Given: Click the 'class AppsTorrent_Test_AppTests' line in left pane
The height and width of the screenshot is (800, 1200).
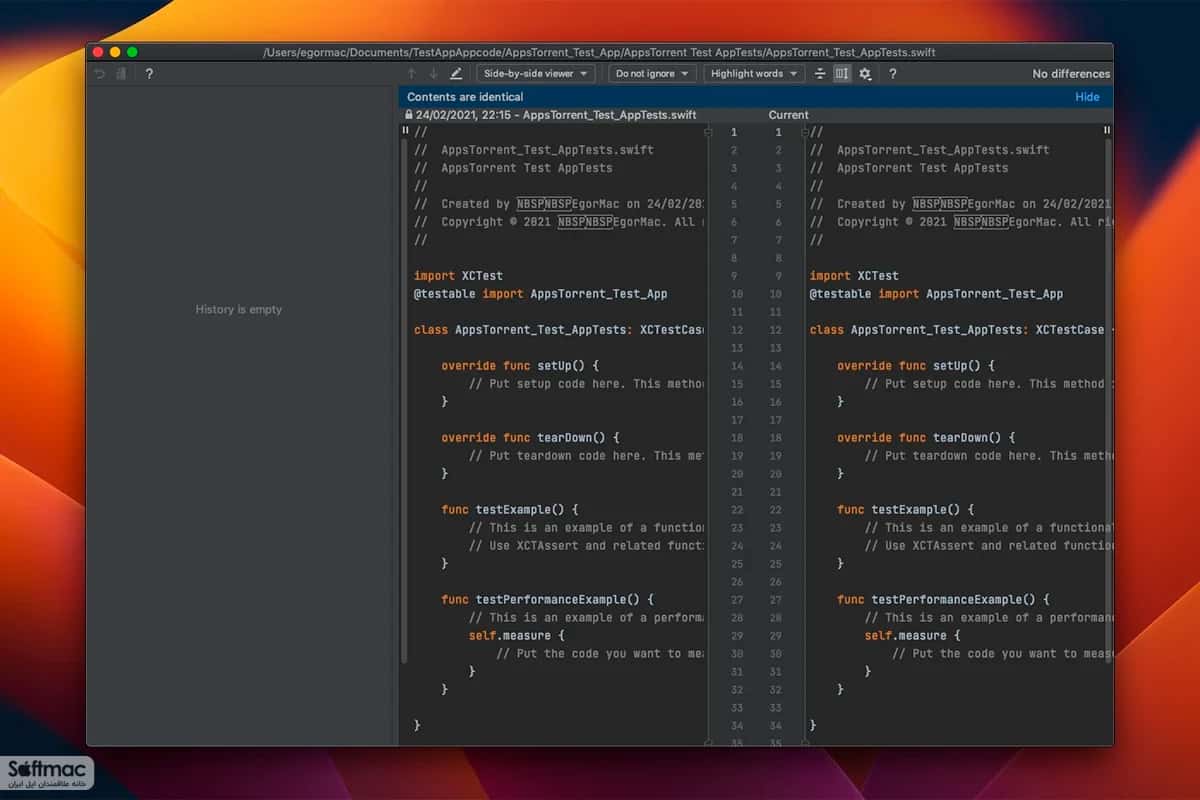Looking at the screenshot, I should point(558,330).
